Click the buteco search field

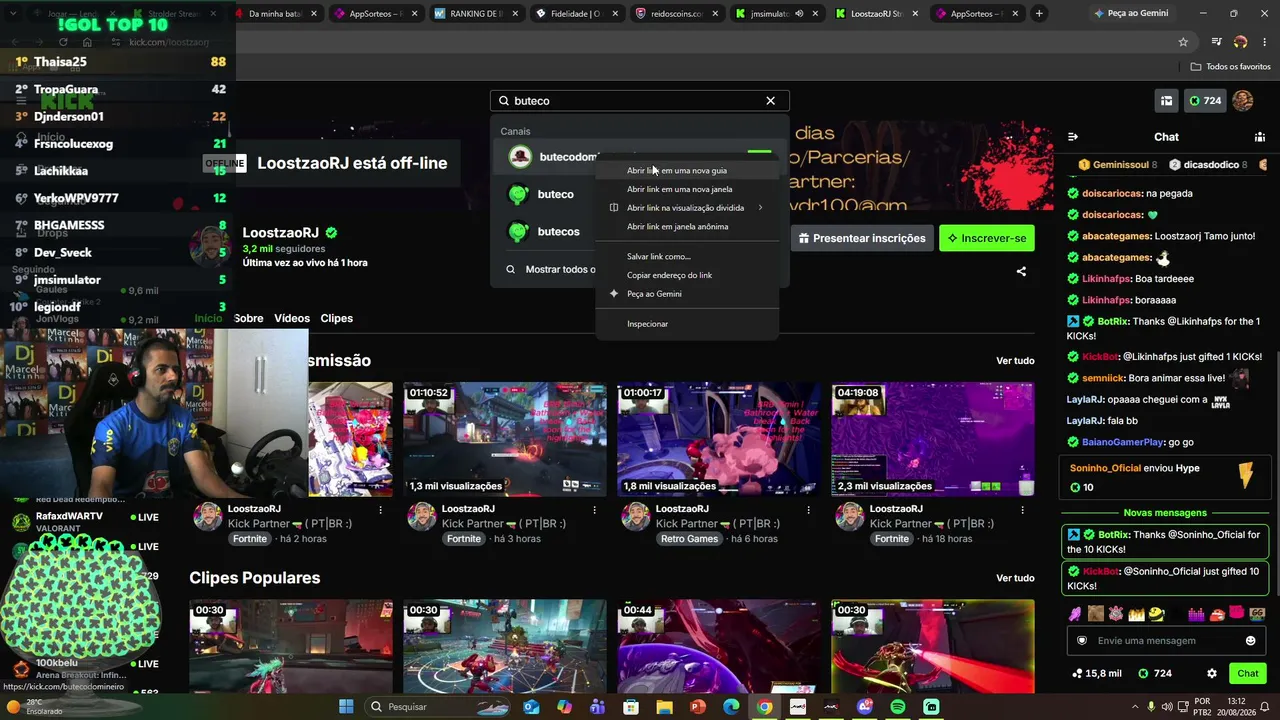pyautogui.click(x=639, y=101)
